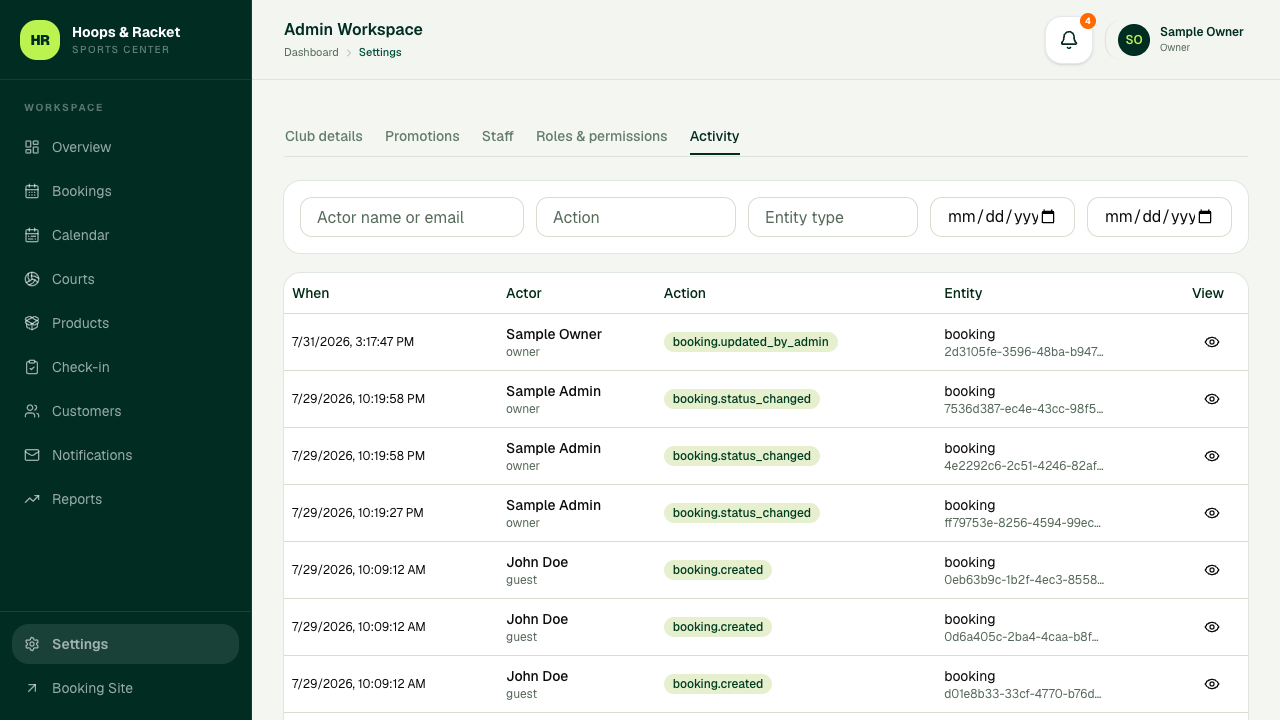Click the Customers people icon
Viewport: 1280px width, 720px height.
[32, 411]
